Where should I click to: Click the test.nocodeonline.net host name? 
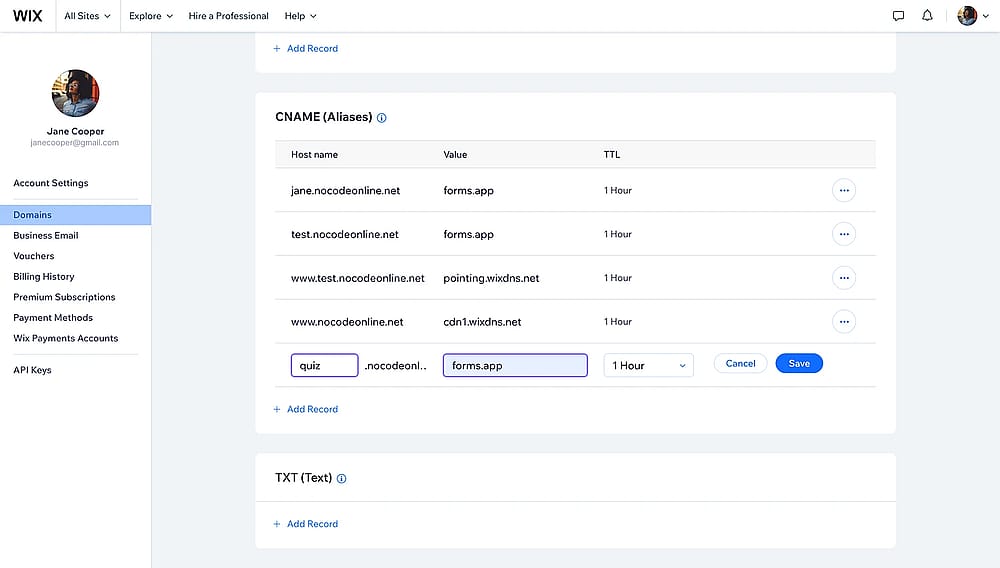point(345,235)
